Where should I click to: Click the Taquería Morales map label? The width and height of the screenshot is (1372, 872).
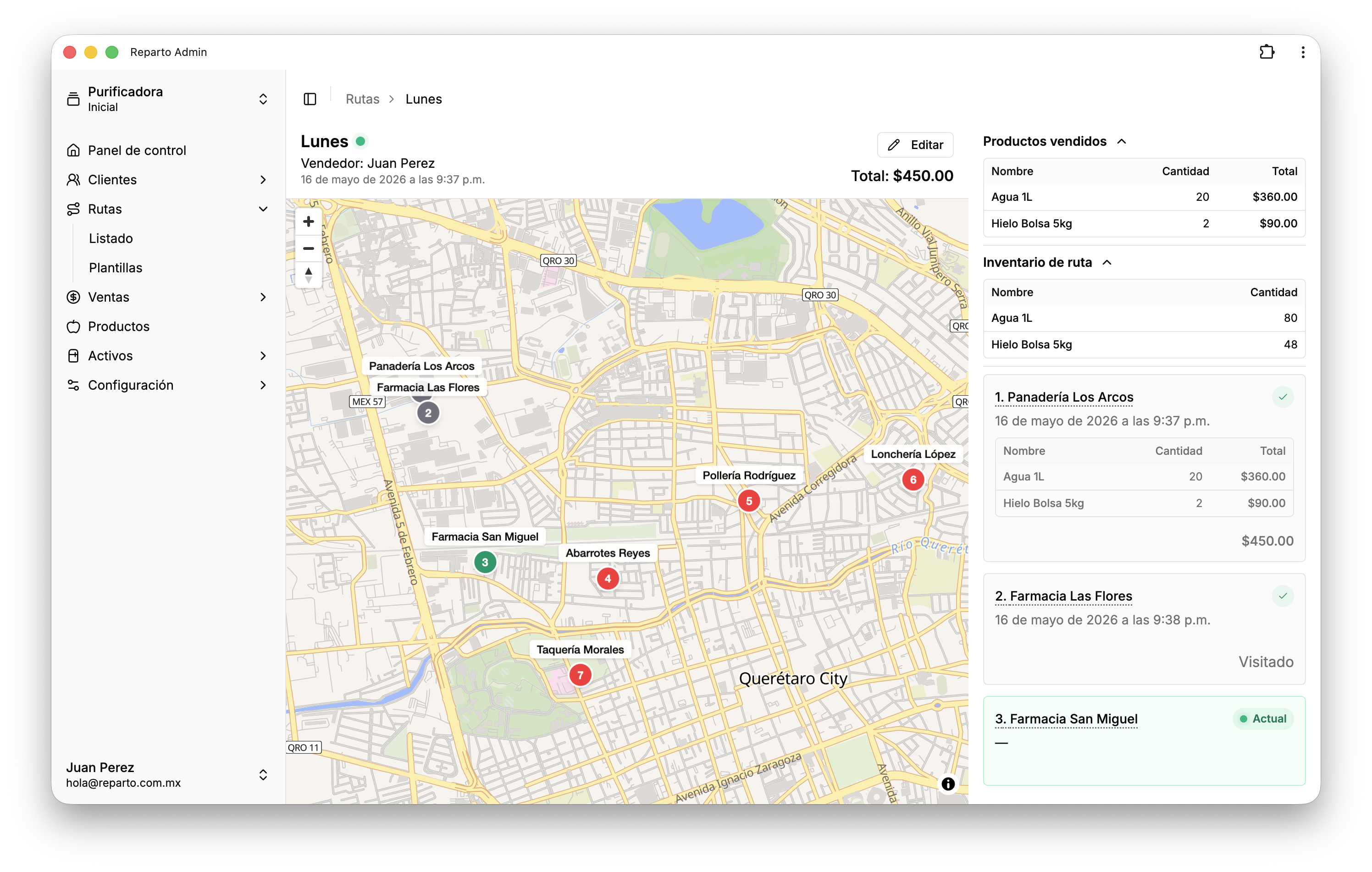(580, 650)
